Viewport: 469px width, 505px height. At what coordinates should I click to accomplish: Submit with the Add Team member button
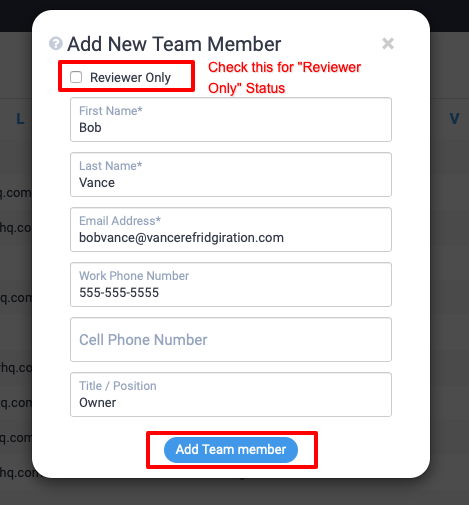(x=231, y=450)
